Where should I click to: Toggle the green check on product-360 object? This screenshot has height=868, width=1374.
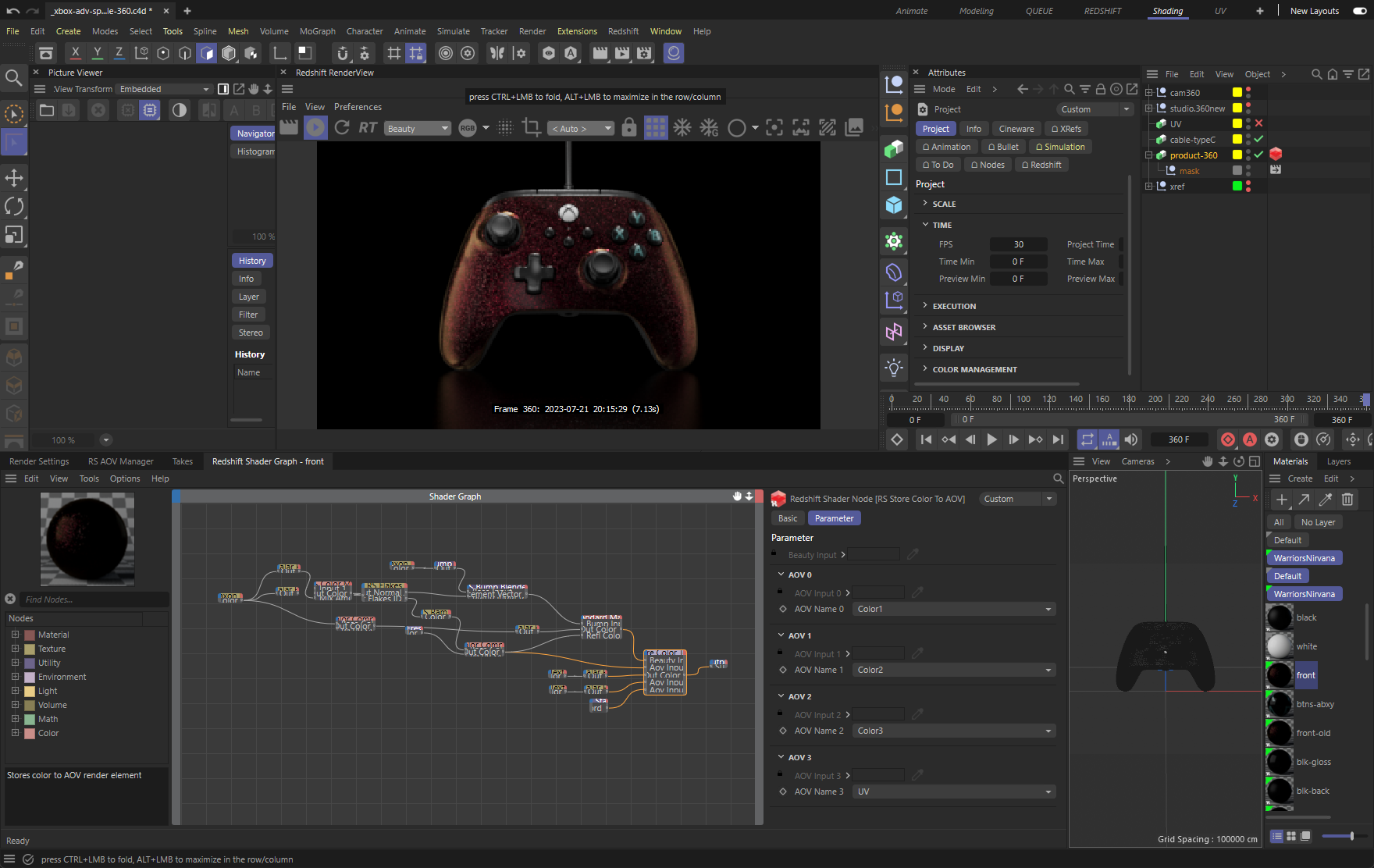[x=1258, y=155]
